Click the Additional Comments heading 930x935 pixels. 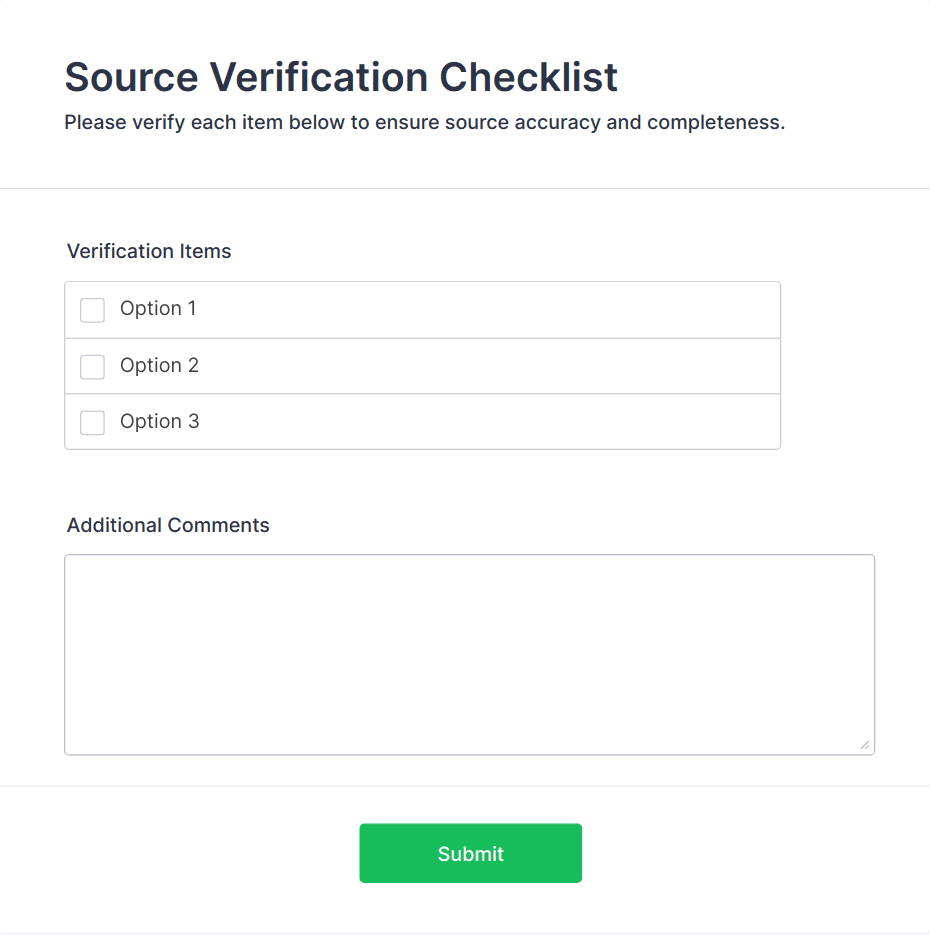(167, 525)
